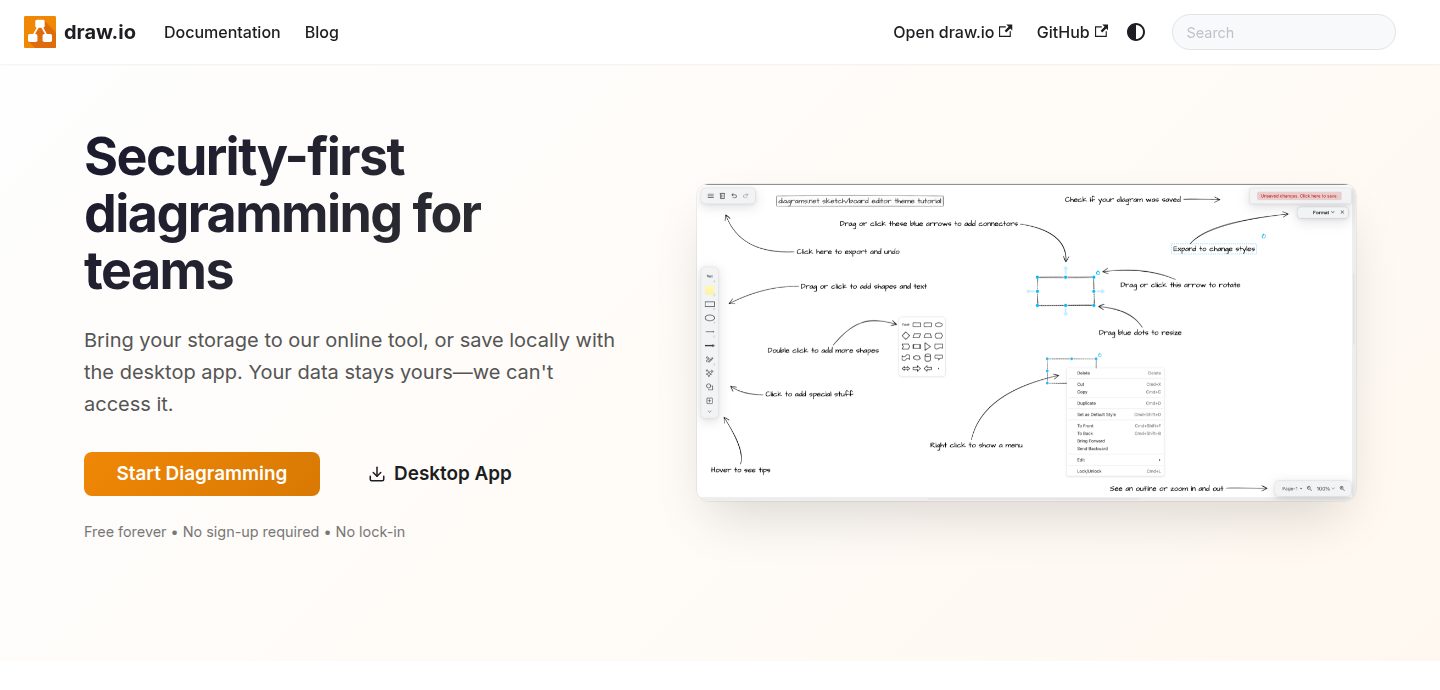Click the editor tutorial screenshot image

point(1026,342)
